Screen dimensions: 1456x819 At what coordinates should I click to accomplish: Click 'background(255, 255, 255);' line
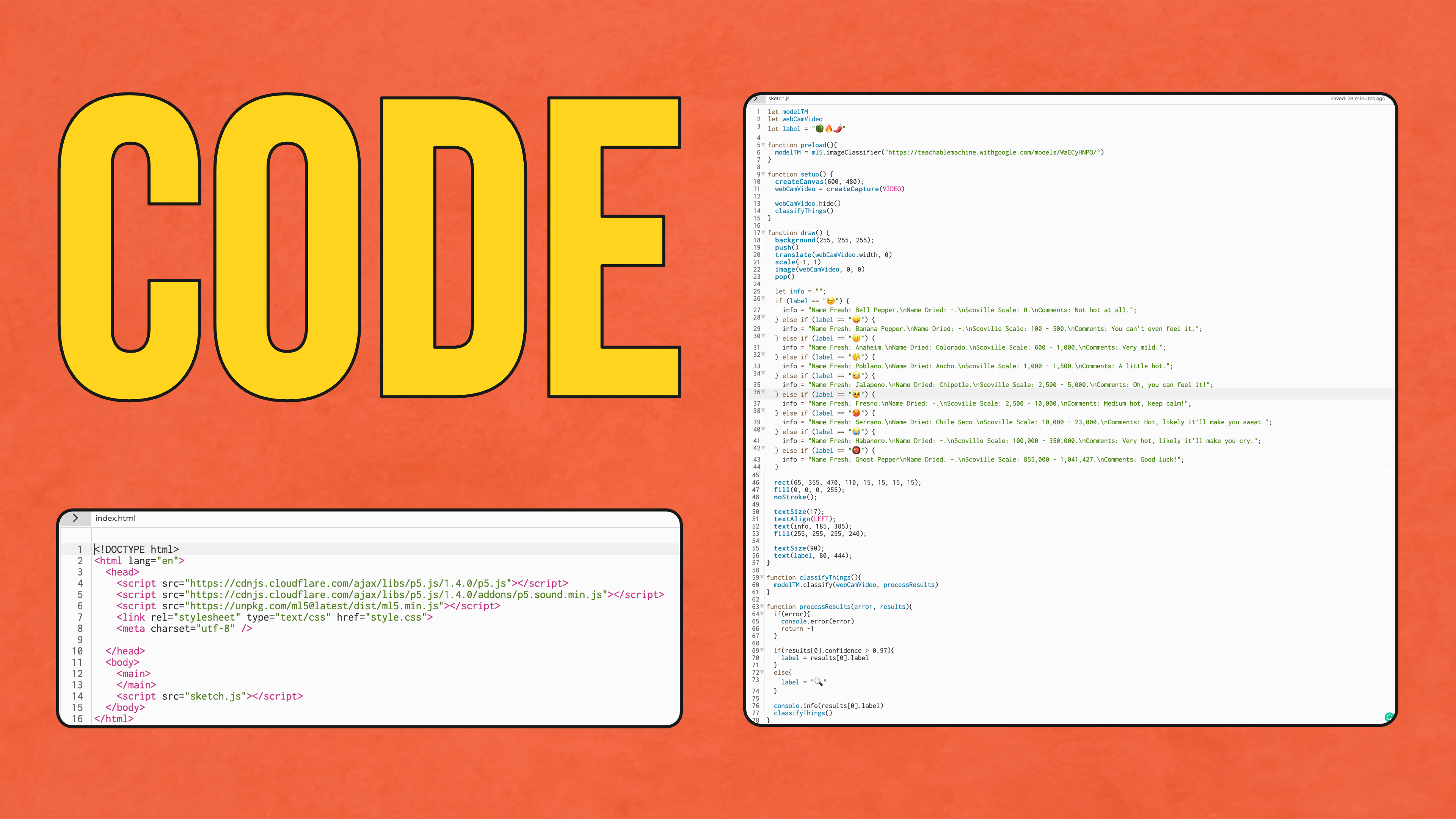pos(824,240)
